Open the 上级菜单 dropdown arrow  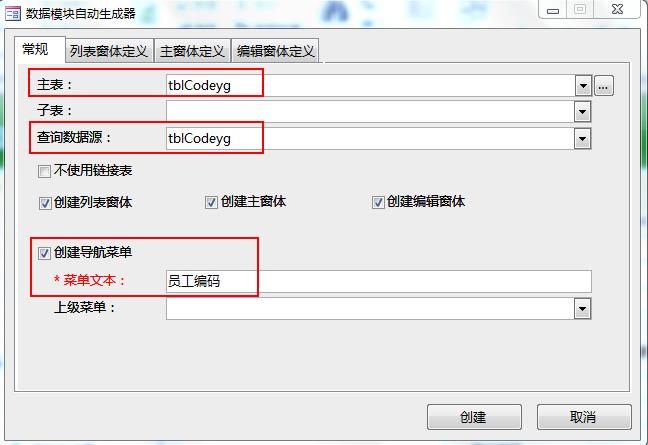tap(582, 309)
